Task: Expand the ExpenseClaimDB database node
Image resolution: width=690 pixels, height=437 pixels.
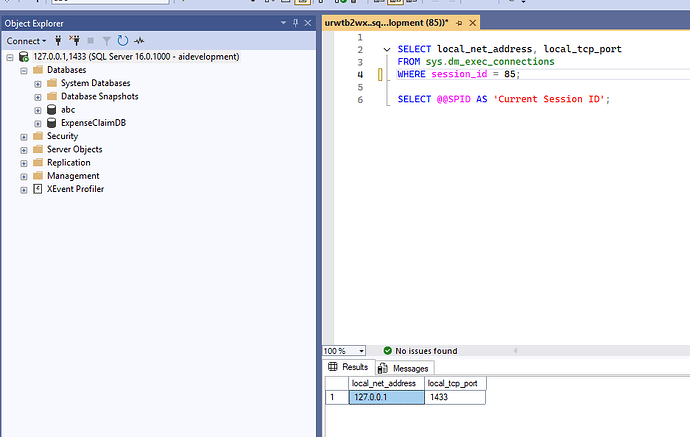Action: [x=37, y=123]
